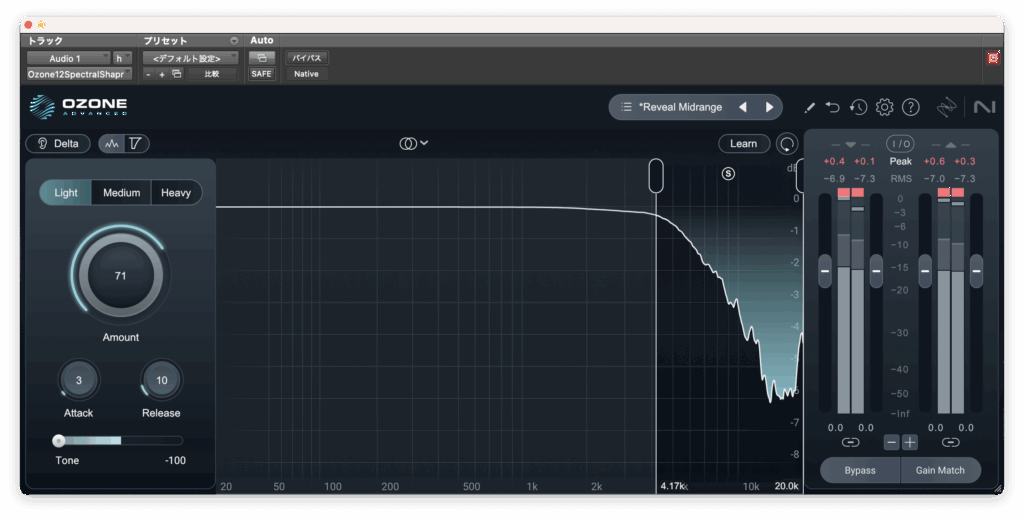The height and width of the screenshot is (518, 1024).
Task: Click the help question mark icon
Action: (x=910, y=107)
